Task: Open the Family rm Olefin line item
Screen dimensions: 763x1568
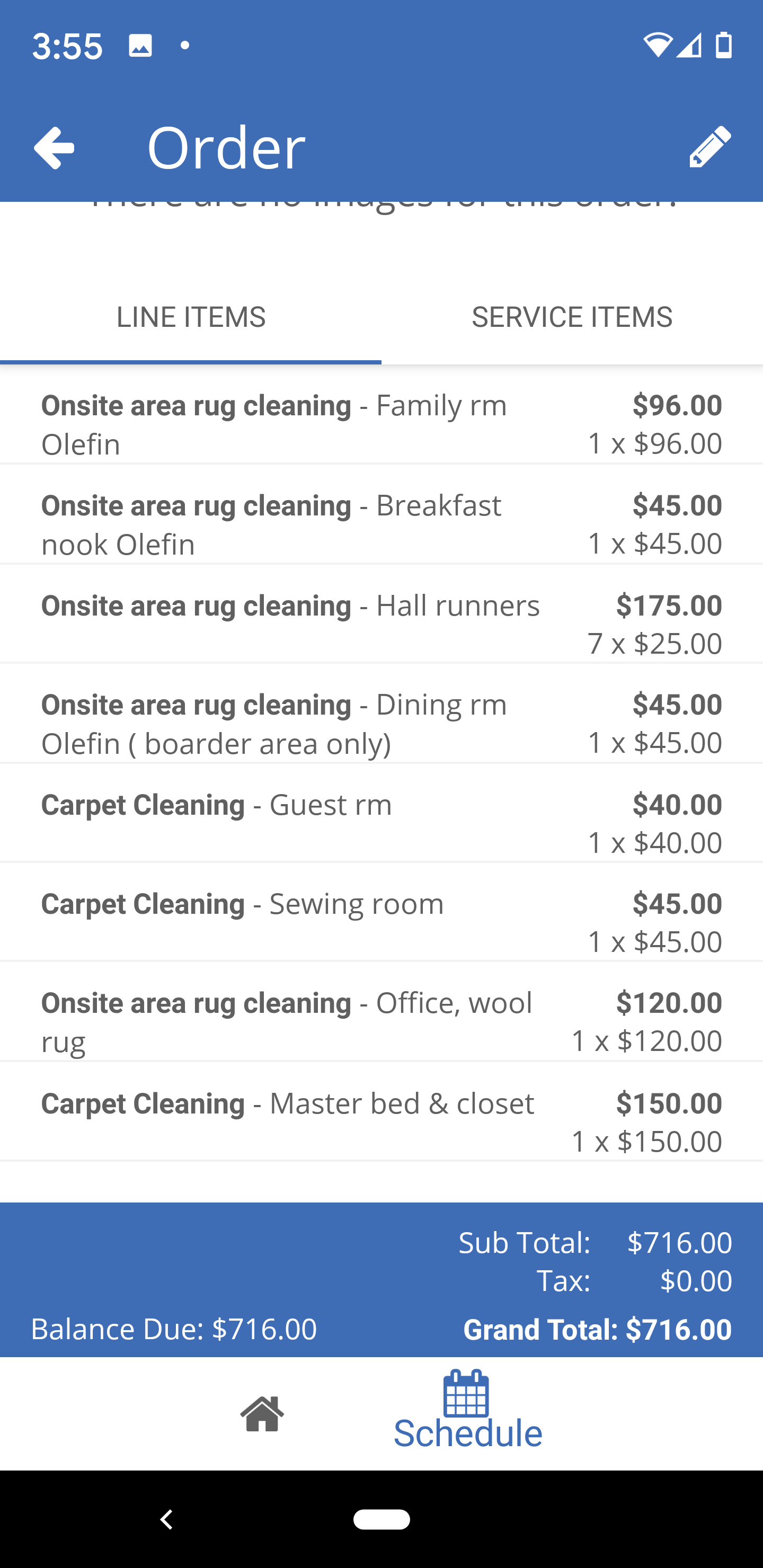Action: point(381,424)
